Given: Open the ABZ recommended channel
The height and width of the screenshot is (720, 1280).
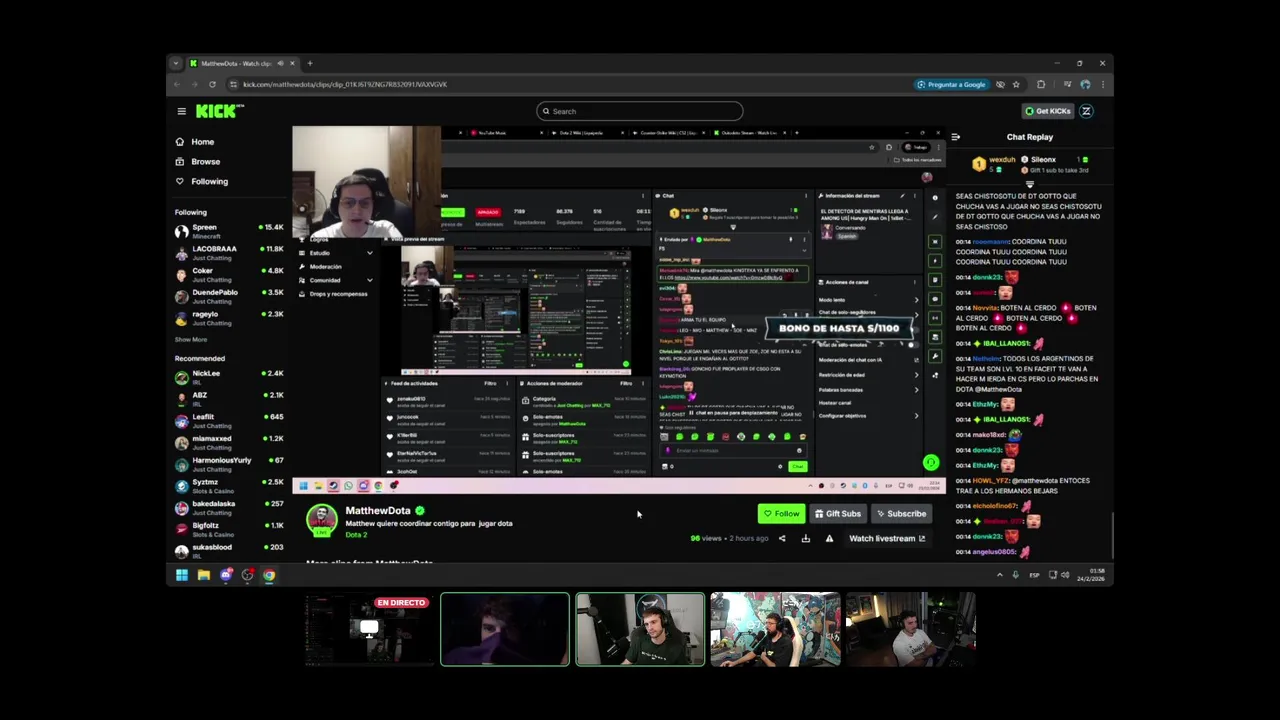Looking at the screenshot, I should (x=229, y=399).
